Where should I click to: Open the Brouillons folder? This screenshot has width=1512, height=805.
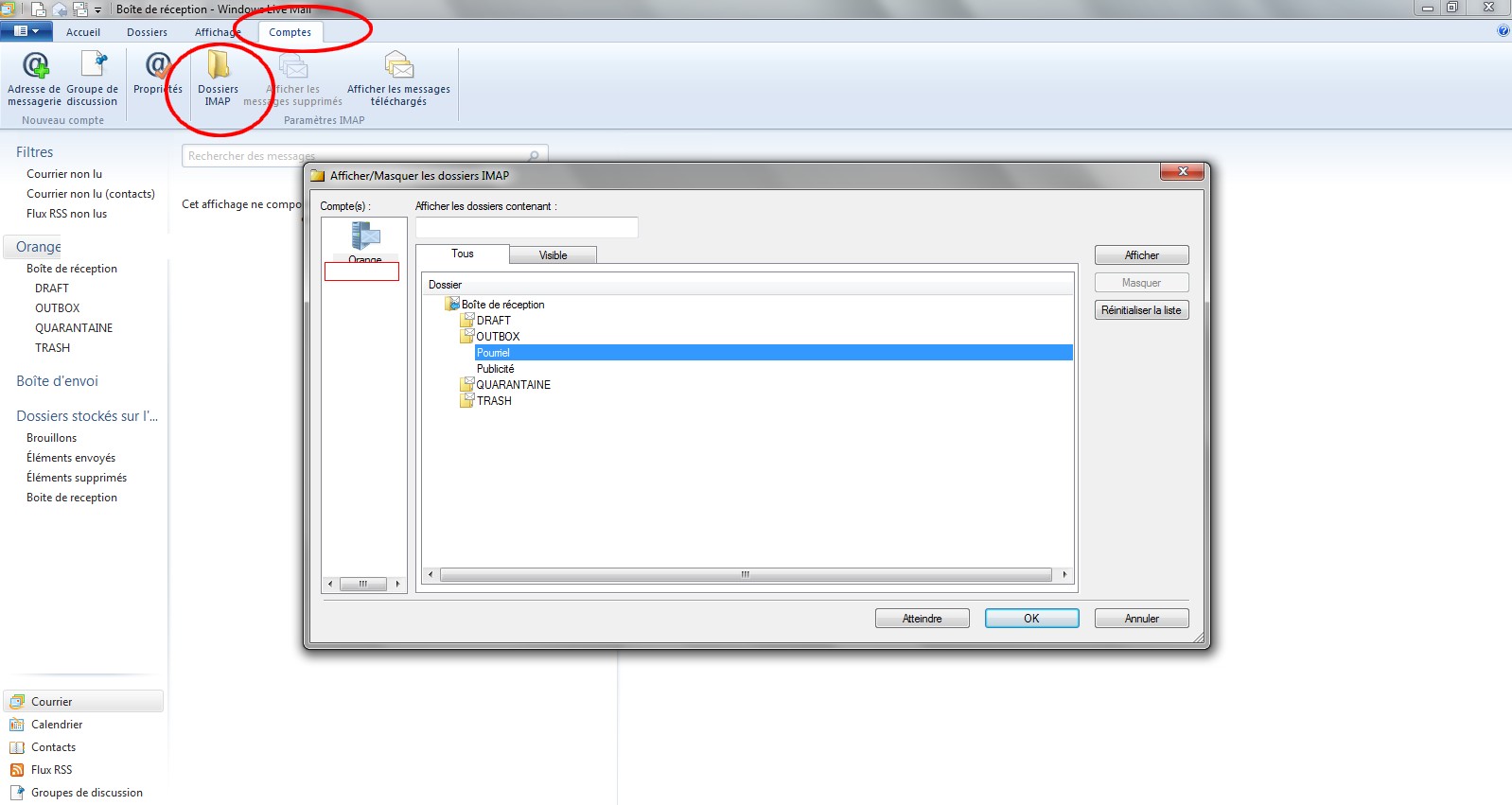(52, 438)
